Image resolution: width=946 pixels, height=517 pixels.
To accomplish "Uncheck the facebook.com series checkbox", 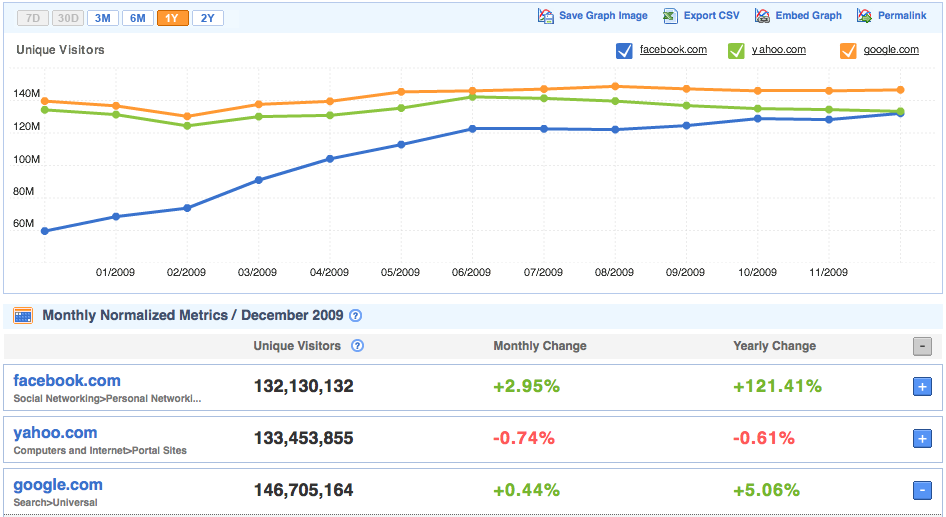I will point(624,51).
